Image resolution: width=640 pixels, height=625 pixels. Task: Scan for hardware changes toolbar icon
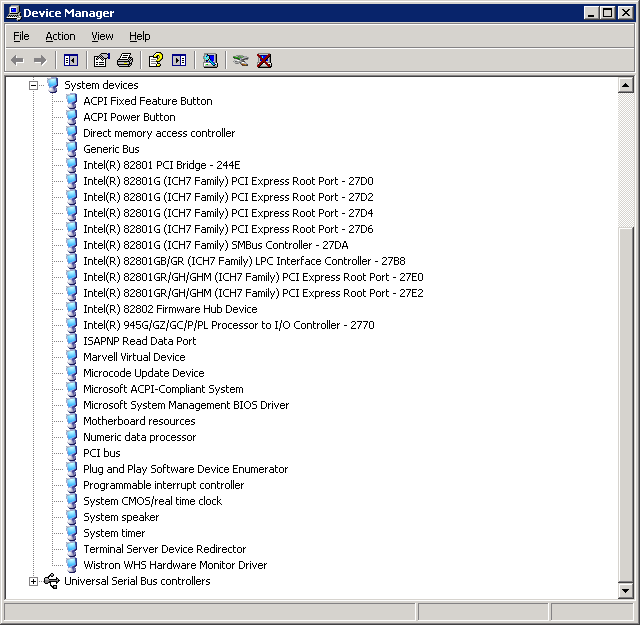210,60
